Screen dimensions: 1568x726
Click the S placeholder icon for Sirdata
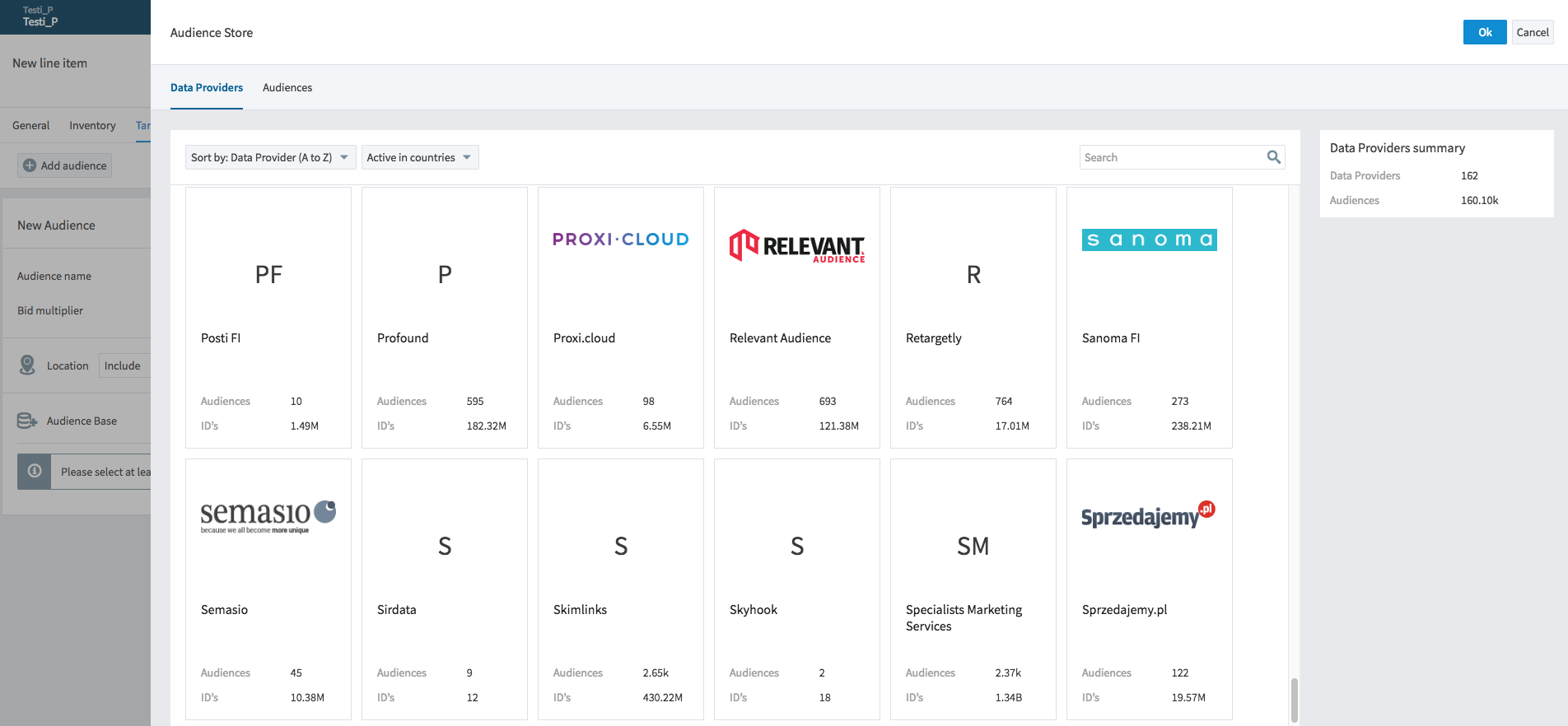point(445,547)
